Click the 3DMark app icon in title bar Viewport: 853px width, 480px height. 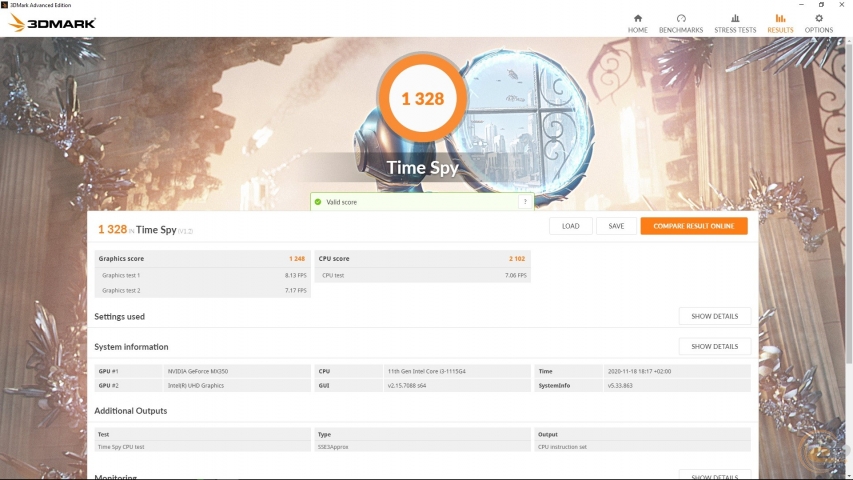pyautogui.click(x=4, y=5)
